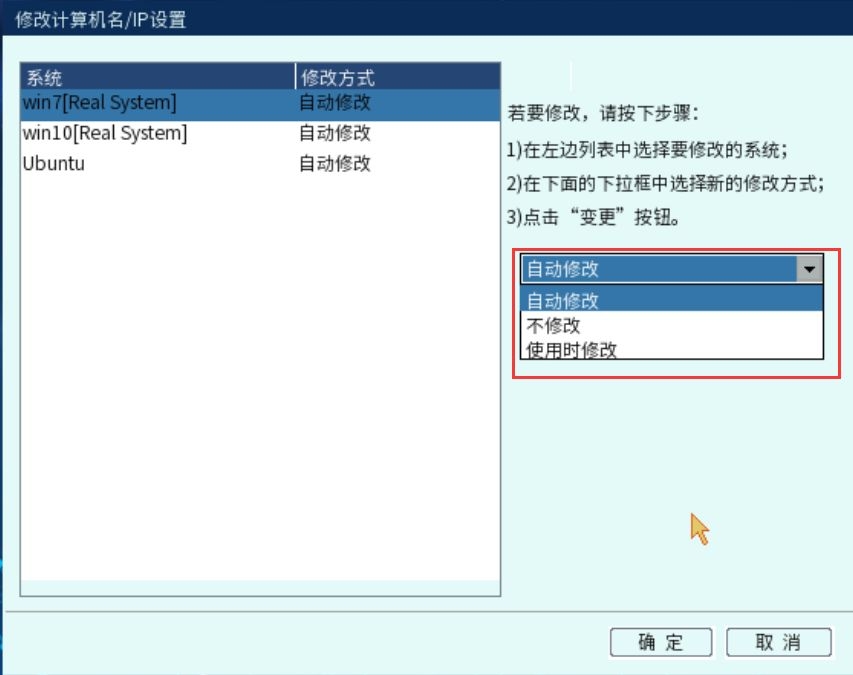853x675 pixels.
Task: Select 使用时修改 in the dropdown list
Action: tap(572, 349)
